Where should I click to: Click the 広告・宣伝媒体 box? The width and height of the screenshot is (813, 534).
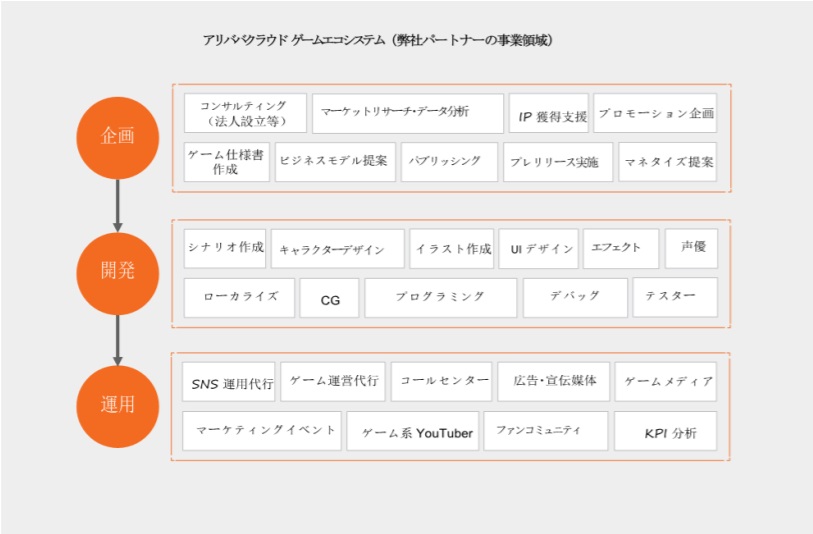[x=554, y=382]
